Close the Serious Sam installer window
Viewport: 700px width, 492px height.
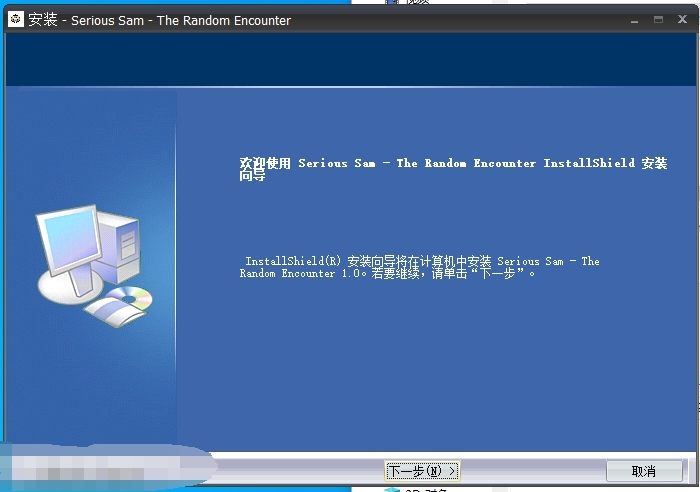682,19
